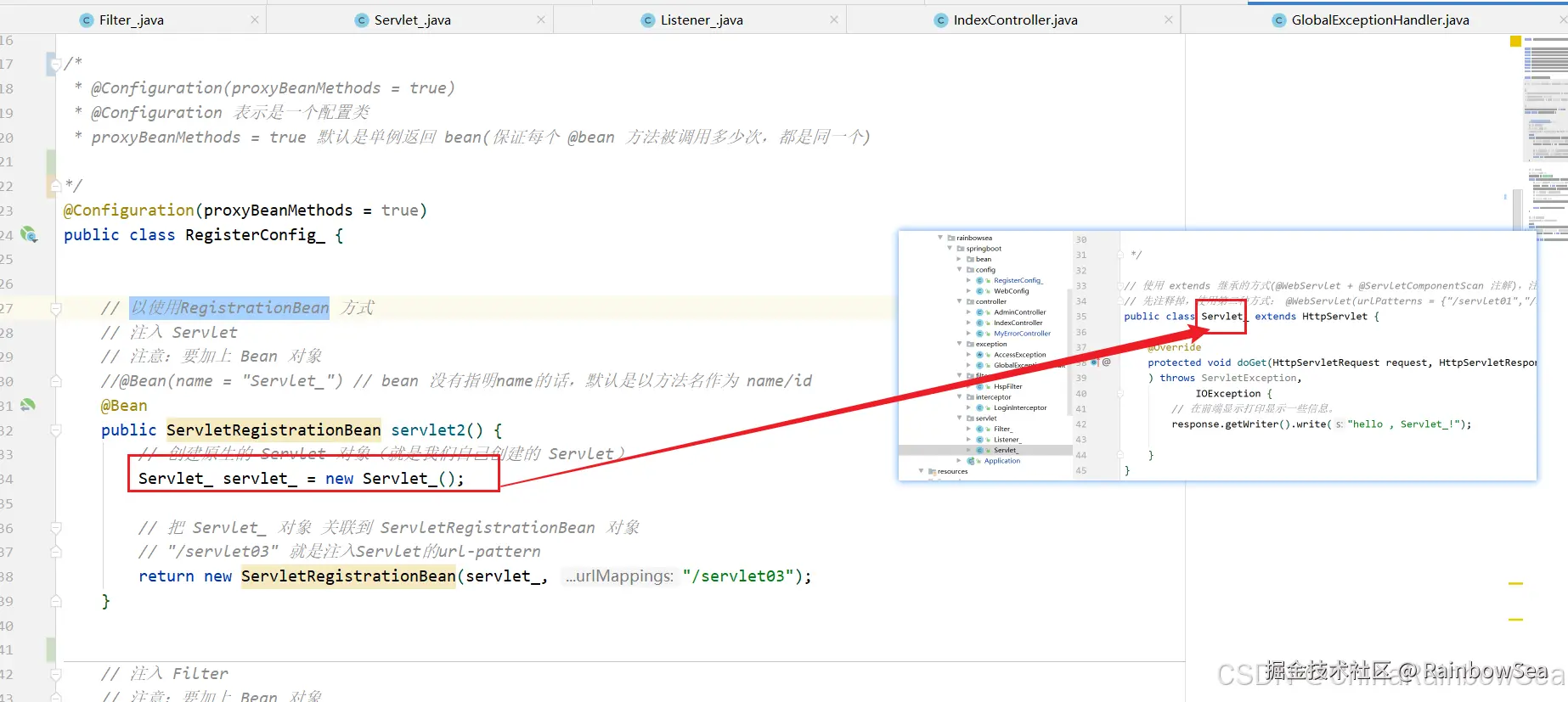
Task: Collapse the config package arrow in tree
Action: pyautogui.click(x=960, y=270)
